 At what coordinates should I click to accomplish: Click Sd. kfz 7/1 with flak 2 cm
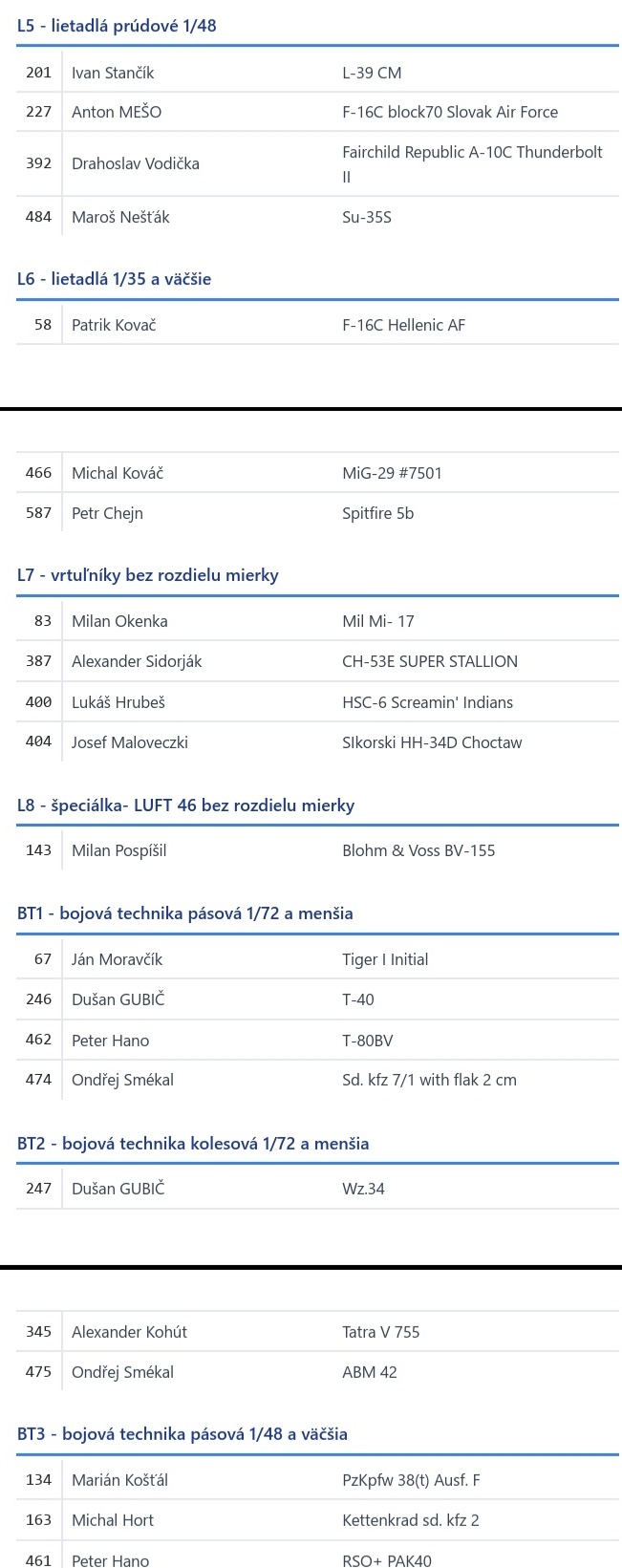[x=429, y=1080]
